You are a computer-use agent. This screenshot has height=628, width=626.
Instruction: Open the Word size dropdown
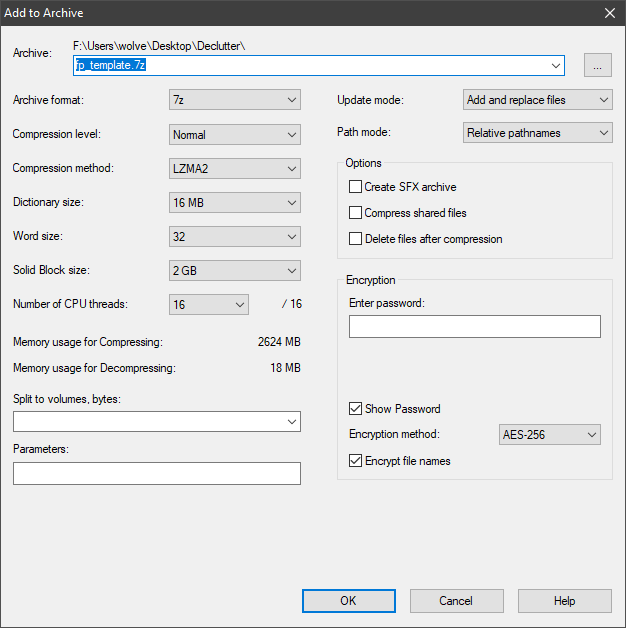coord(235,237)
